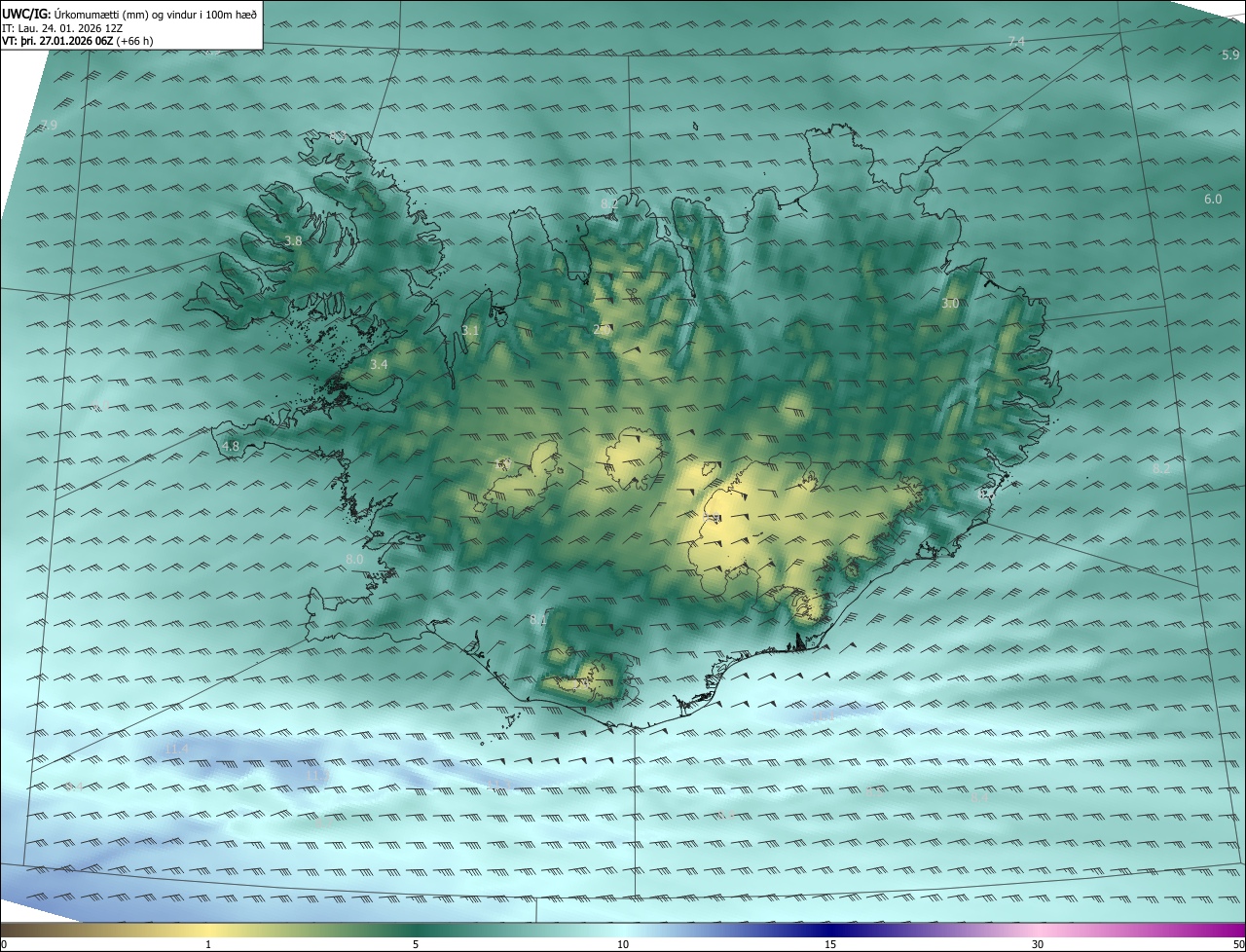1246x952 pixels.
Task: Click the 4.8 value label on the map
Action: (231, 447)
